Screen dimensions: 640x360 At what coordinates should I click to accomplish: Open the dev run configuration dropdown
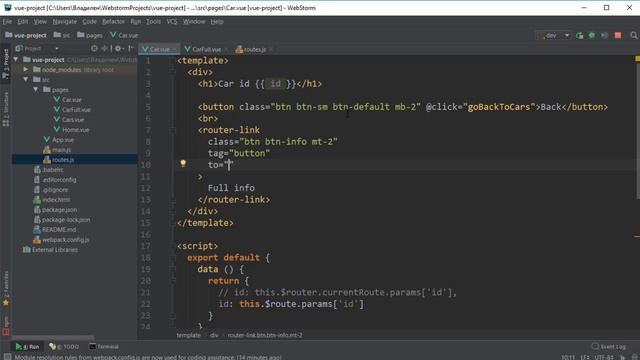pos(554,36)
